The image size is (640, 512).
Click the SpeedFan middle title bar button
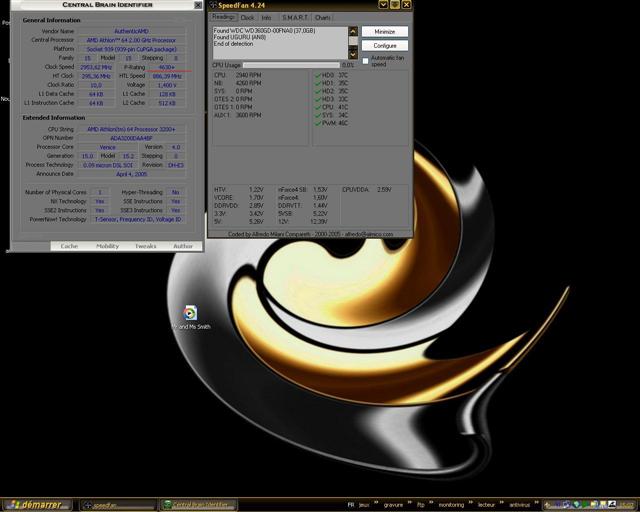pyautogui.click(x=395, y=4)
